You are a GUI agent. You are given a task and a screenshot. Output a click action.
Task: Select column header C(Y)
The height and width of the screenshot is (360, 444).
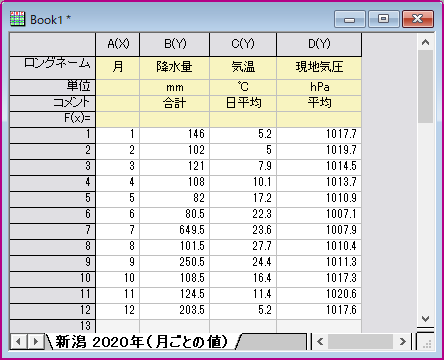tap(243, 44)
